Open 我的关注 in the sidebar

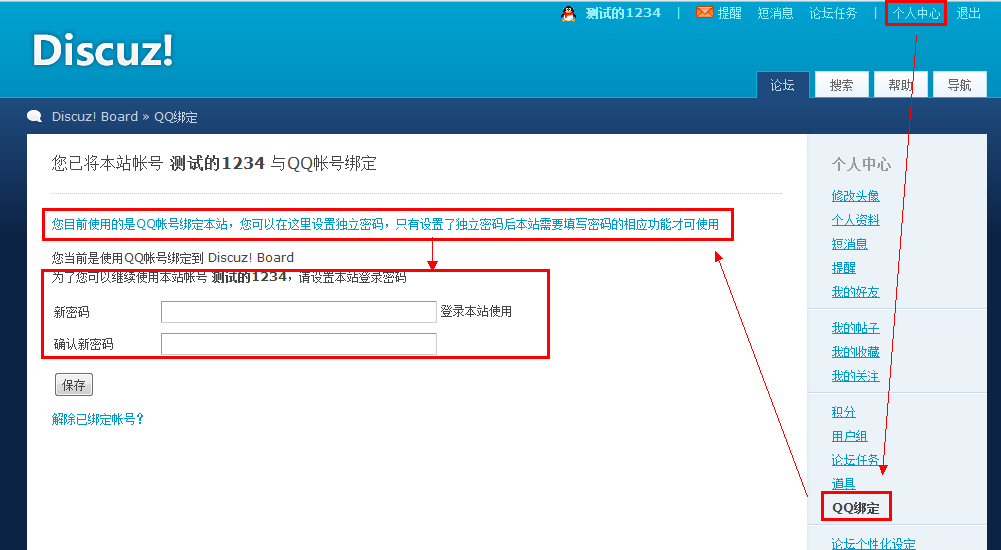(x=855, y=376)
